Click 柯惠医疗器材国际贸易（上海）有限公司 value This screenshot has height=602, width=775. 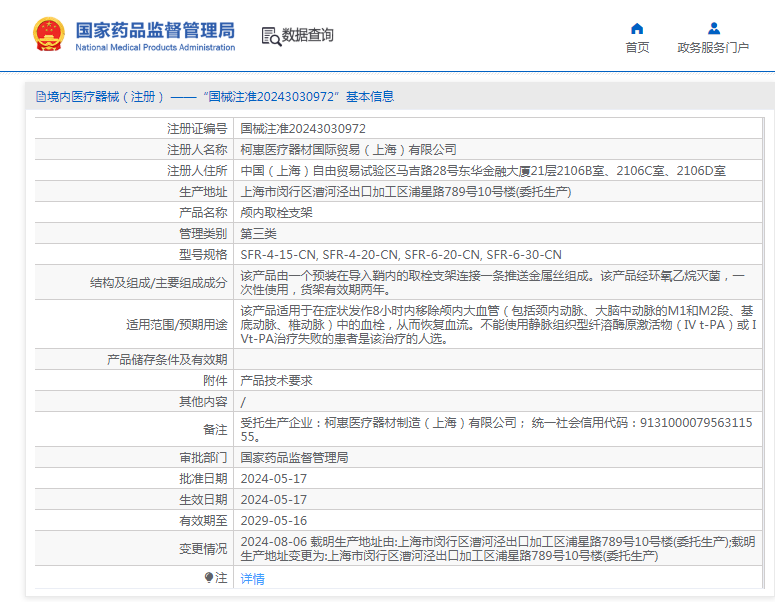click(x=348, y=149)
